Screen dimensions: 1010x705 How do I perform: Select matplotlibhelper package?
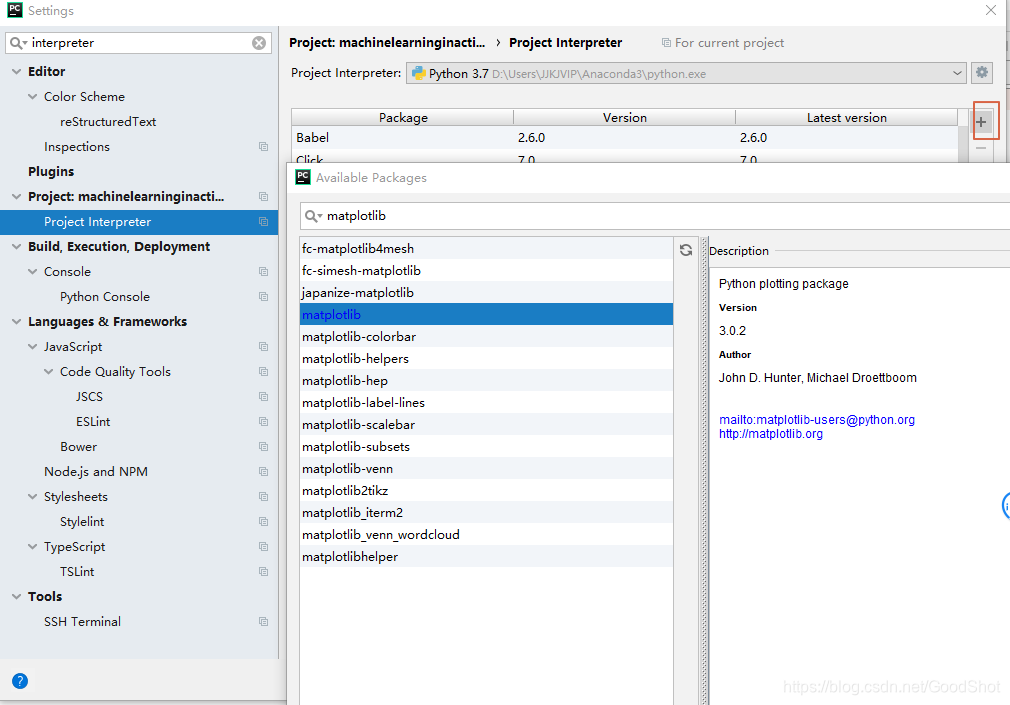click(x=486, y=556)
